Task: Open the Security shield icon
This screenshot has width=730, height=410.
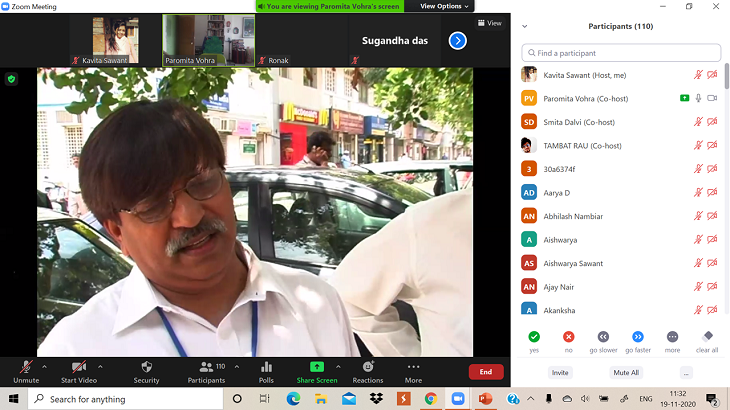Action: point(146,367)
